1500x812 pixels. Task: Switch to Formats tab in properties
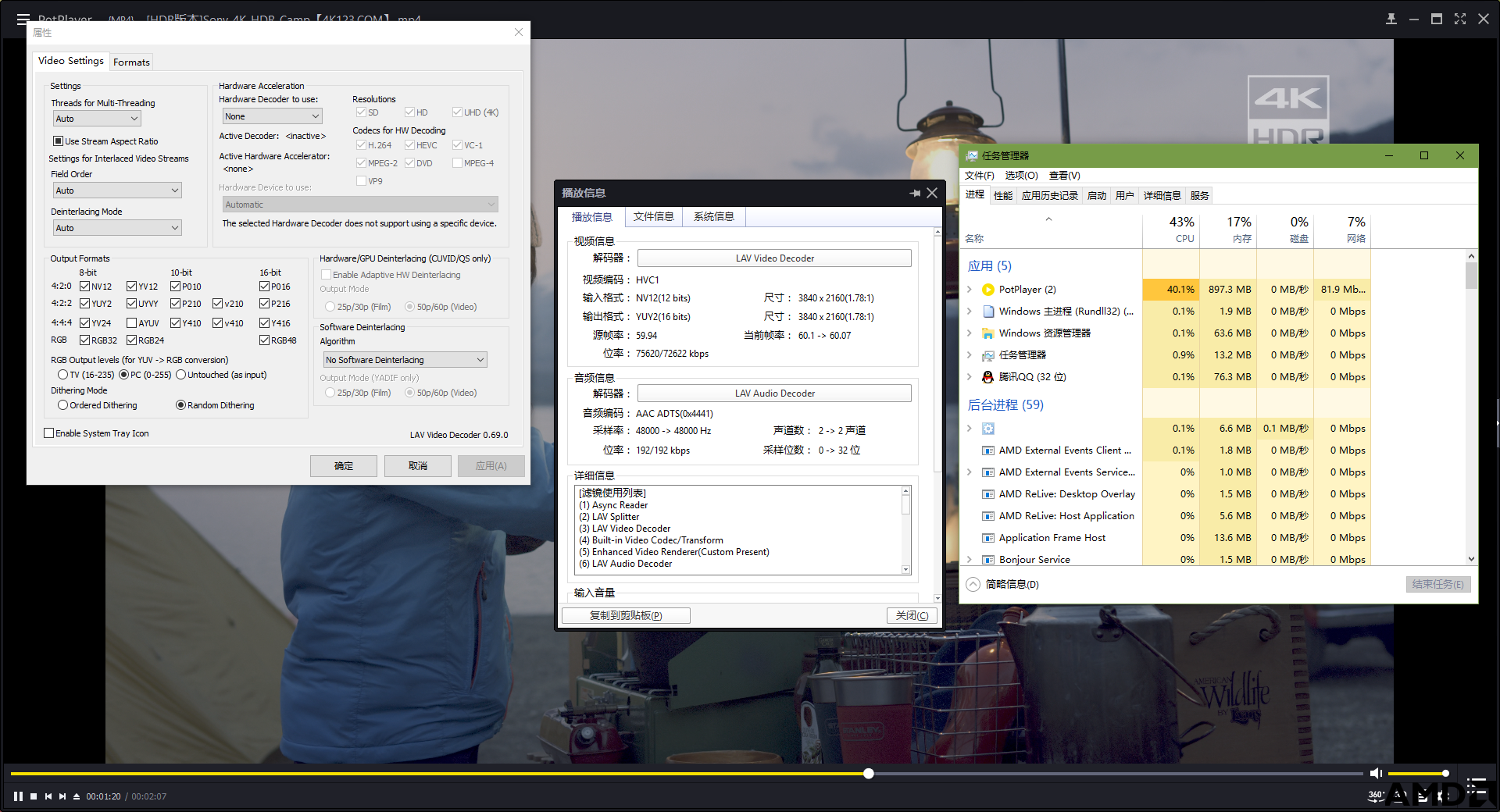coord(131,62)
